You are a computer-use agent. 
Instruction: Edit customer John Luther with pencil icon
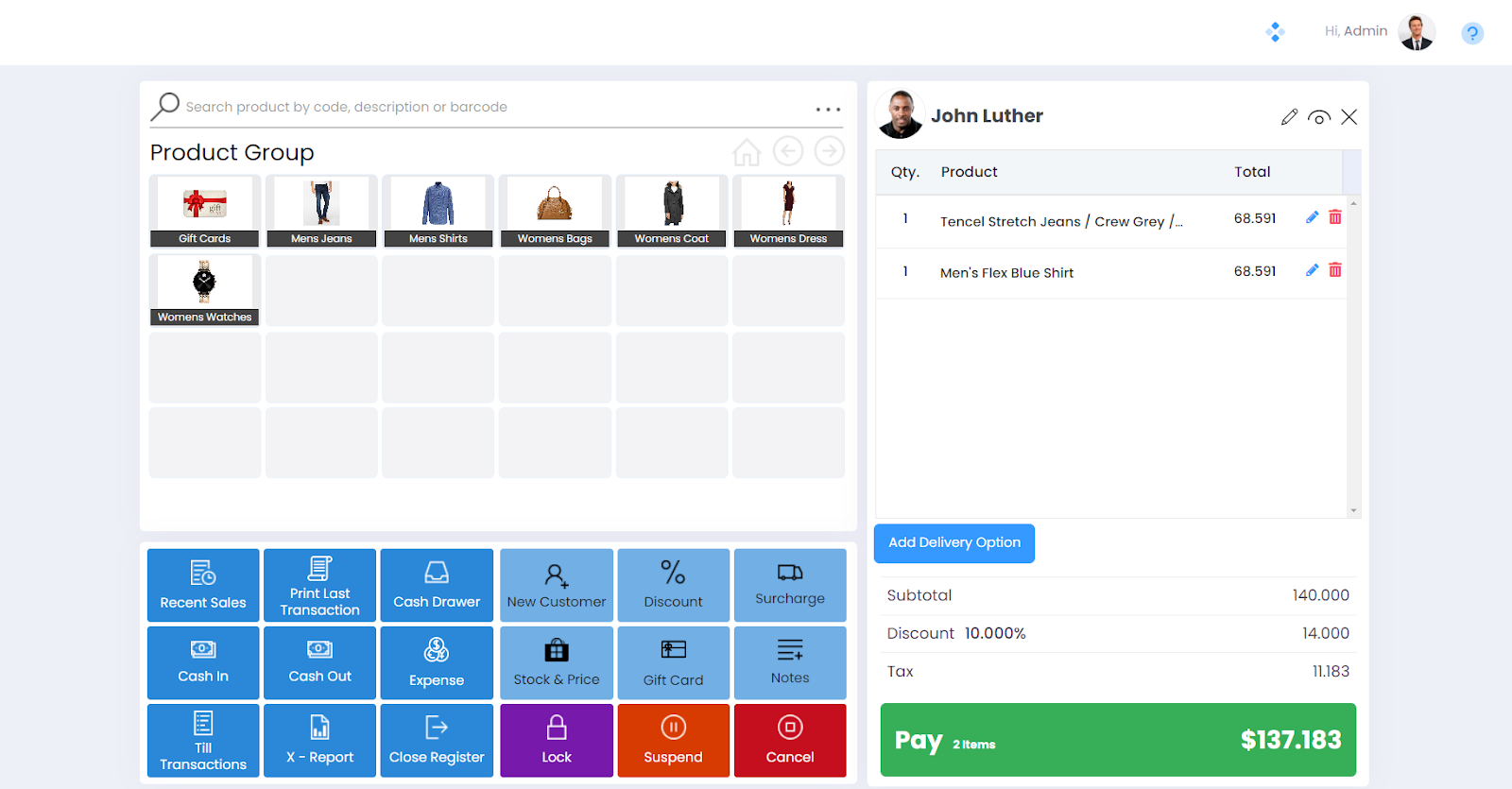[x=1289, y=117]
